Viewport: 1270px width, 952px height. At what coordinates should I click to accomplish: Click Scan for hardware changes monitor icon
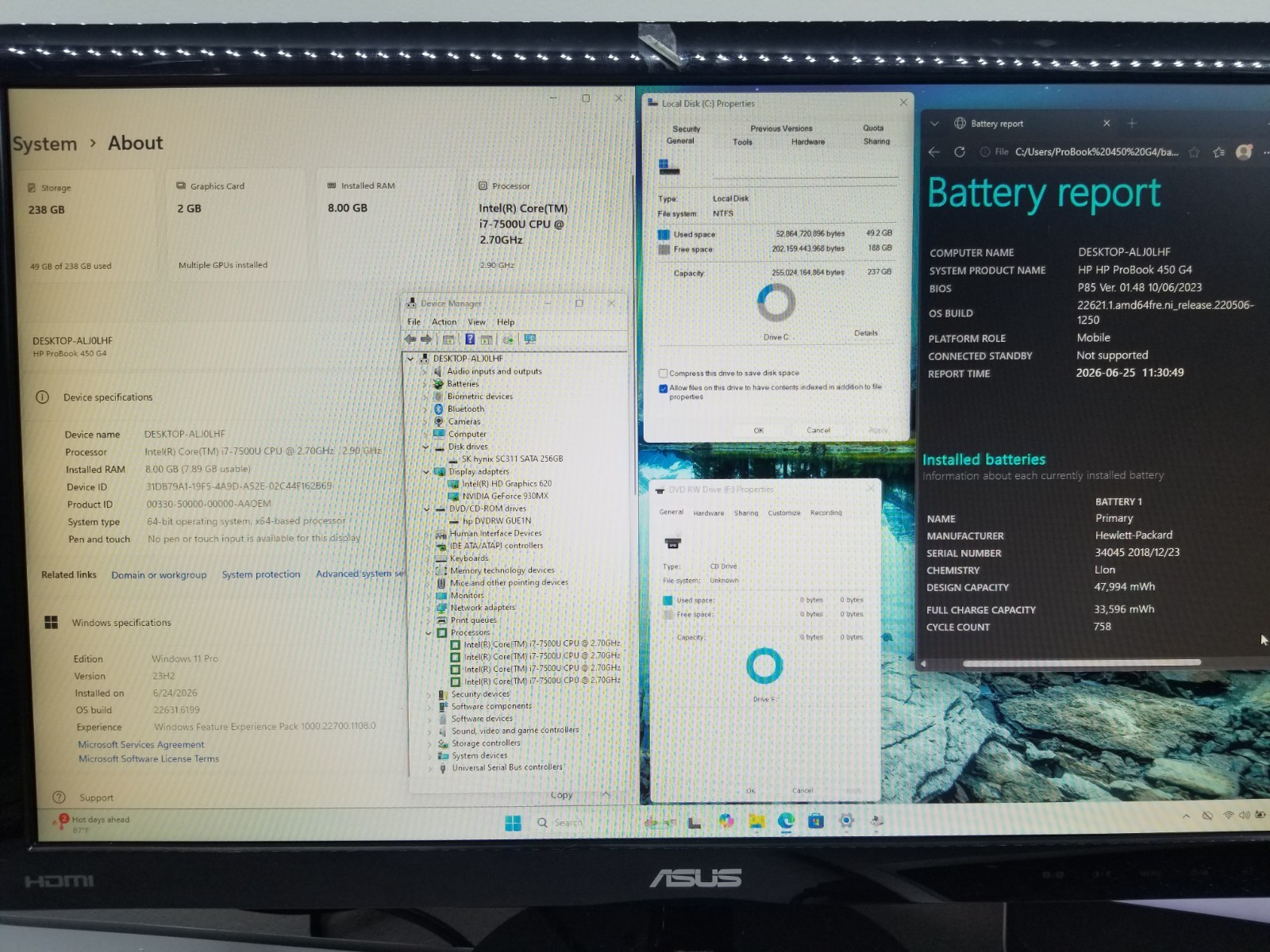pos(530,339)
